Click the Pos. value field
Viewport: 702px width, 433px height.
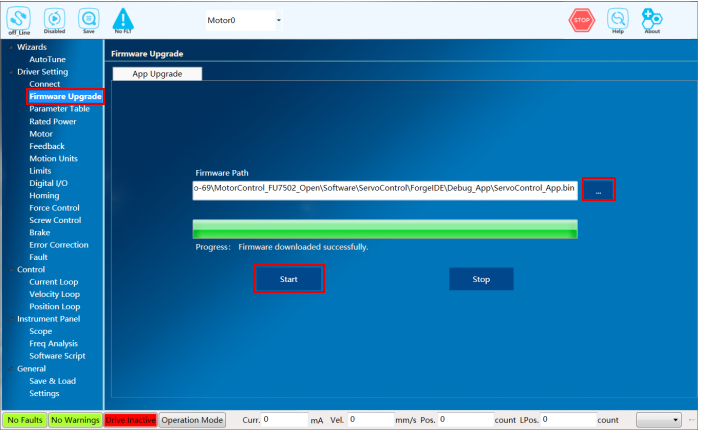[466, 420]
